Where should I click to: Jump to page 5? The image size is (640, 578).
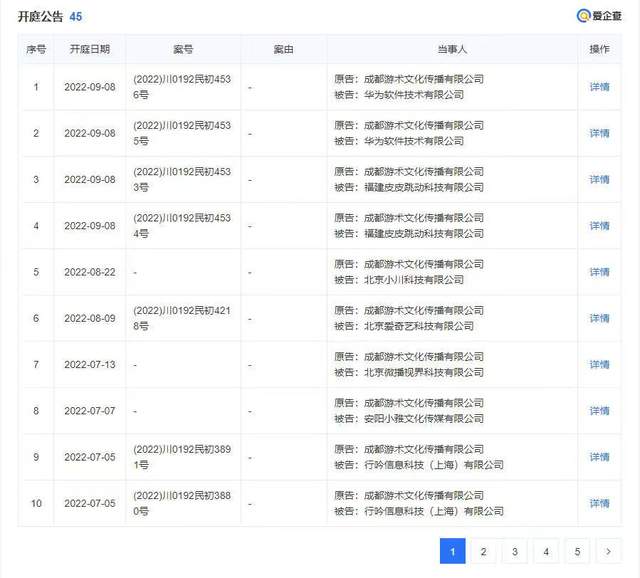577,551
